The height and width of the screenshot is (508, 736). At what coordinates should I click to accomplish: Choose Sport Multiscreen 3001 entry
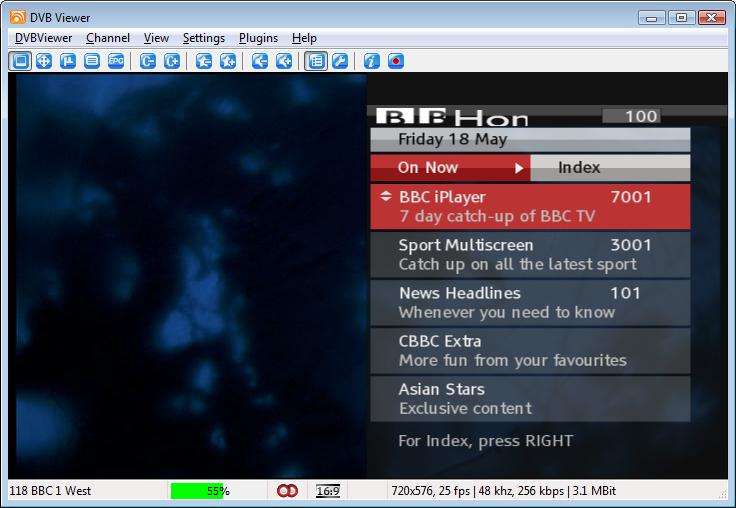(530, 254)
